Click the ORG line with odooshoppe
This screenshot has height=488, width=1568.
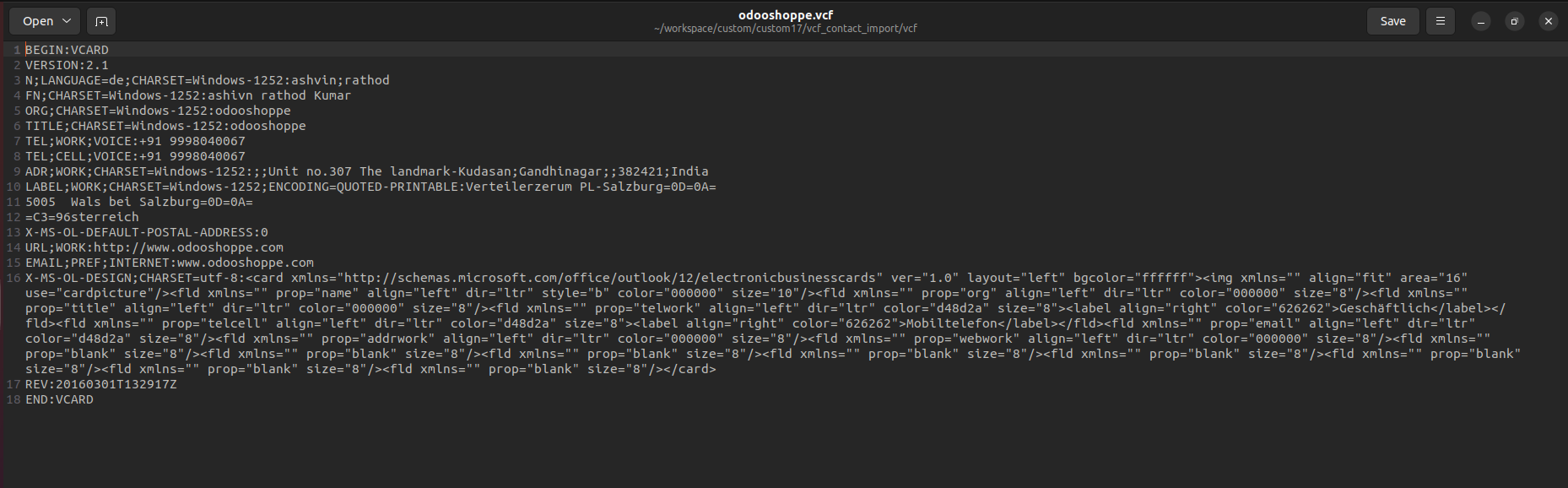tap(158, 111)
